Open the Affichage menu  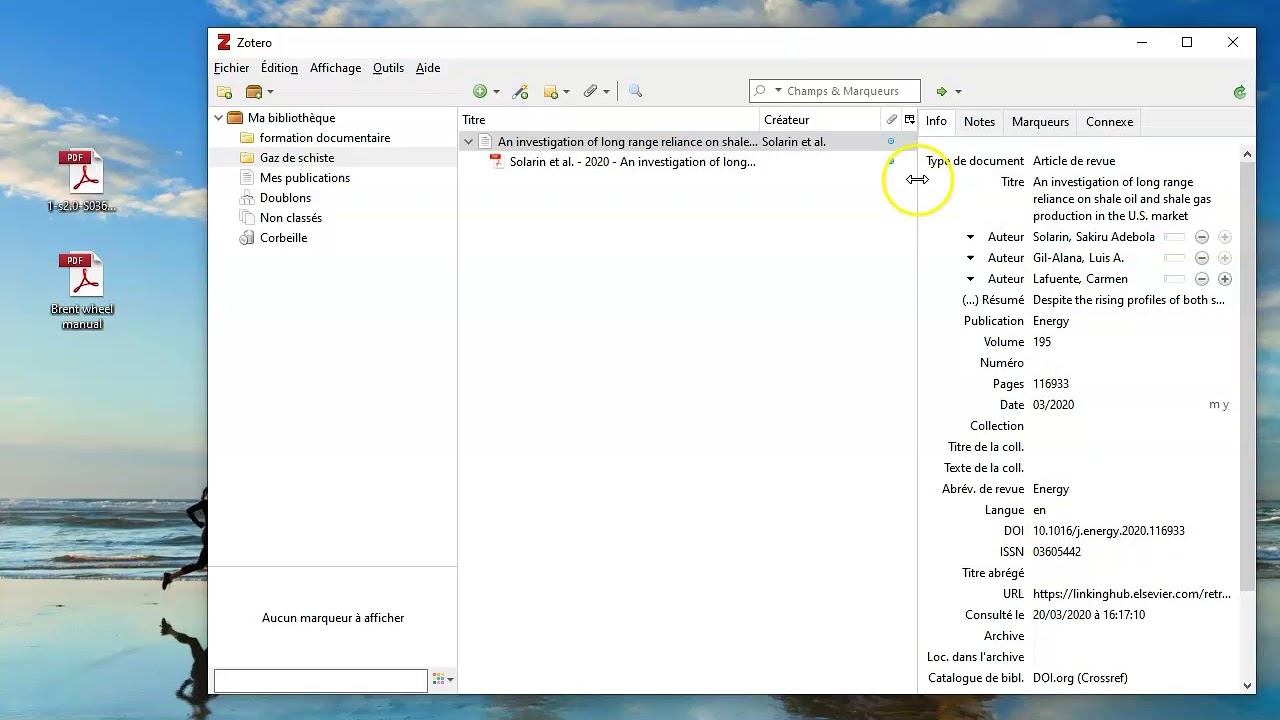click(x=335, y=68)
